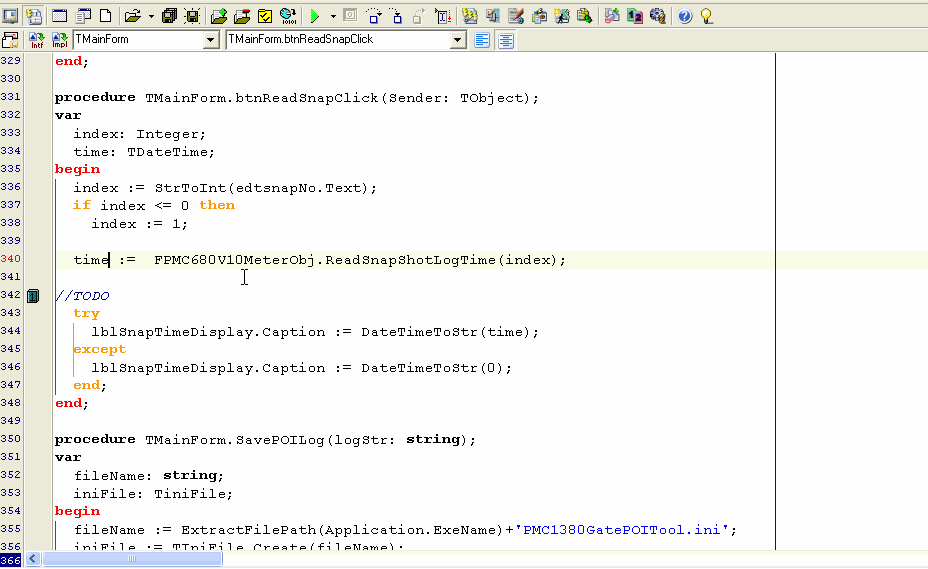The image size is (928, 569).
Task: Click the checklist syntax check icon
Action: coord(265,16)
